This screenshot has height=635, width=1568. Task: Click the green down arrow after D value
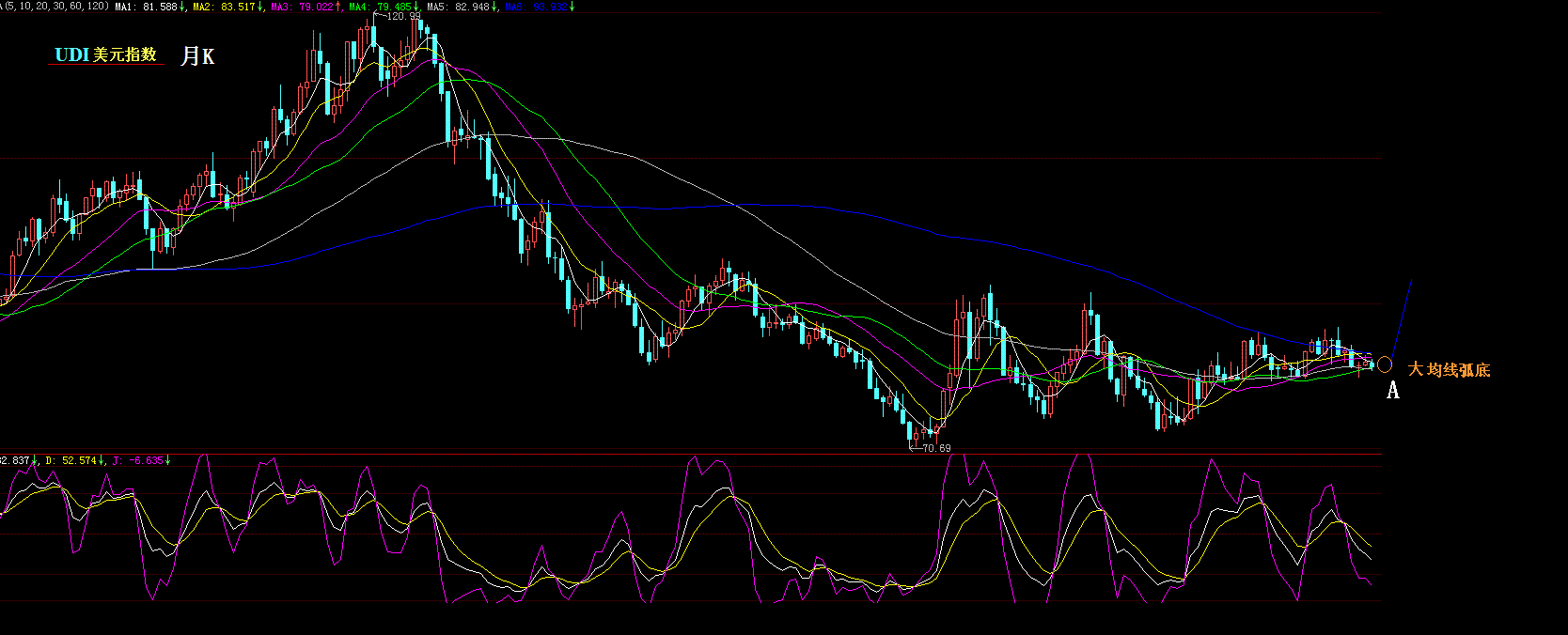point(102,460)
